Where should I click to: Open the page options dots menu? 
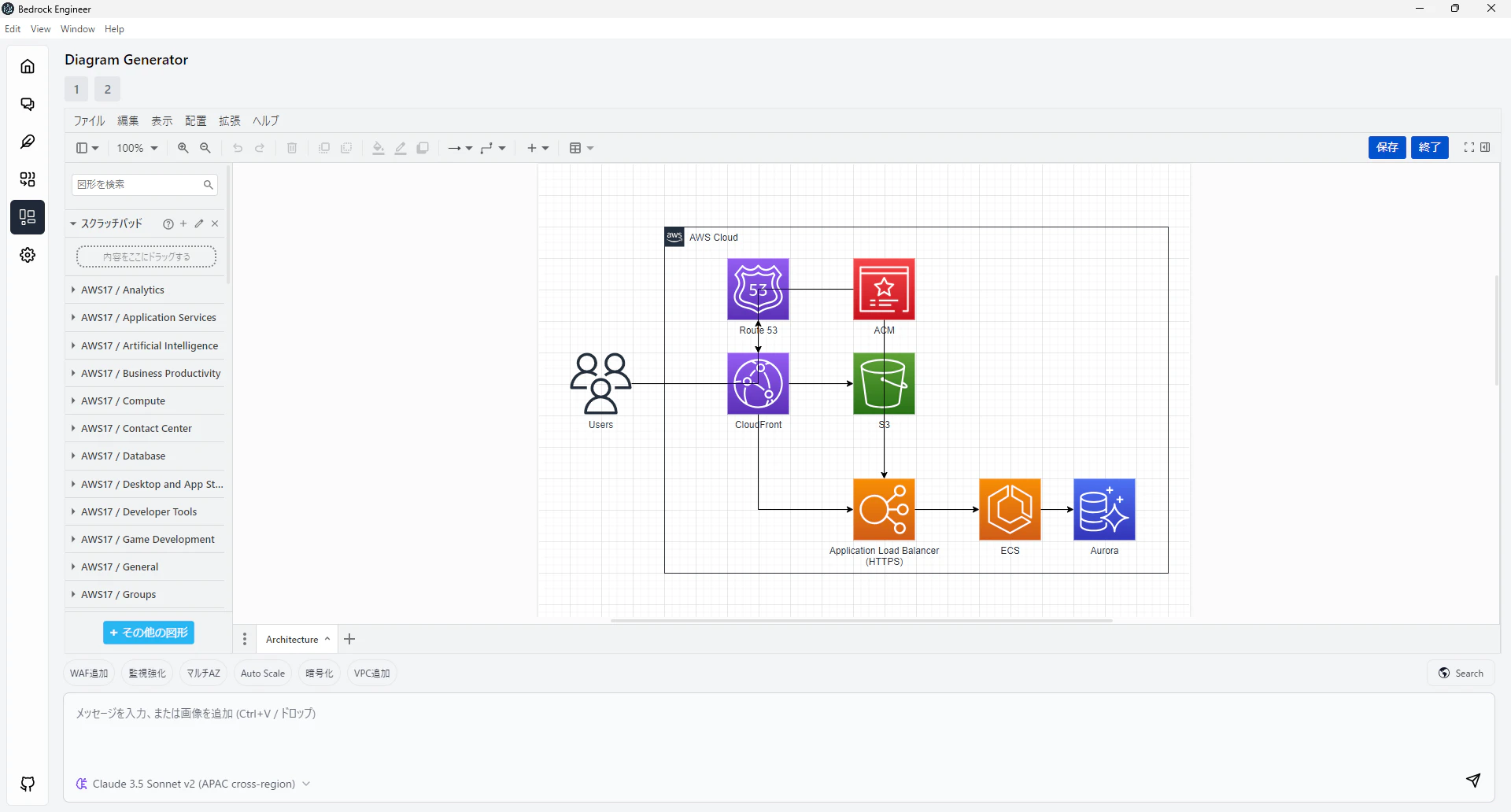point(245,640)
